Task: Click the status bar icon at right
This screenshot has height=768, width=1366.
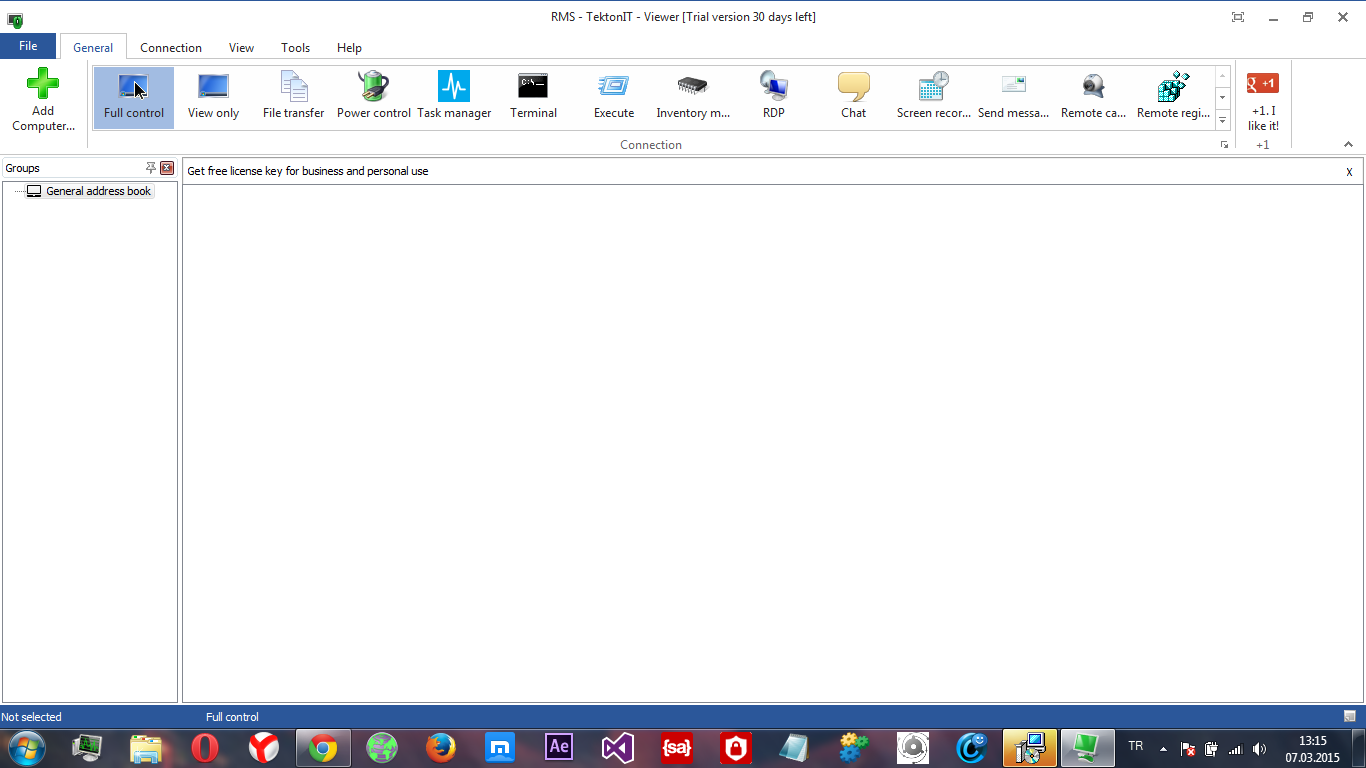Action: pyautogui.click(x=1349, y=716)
